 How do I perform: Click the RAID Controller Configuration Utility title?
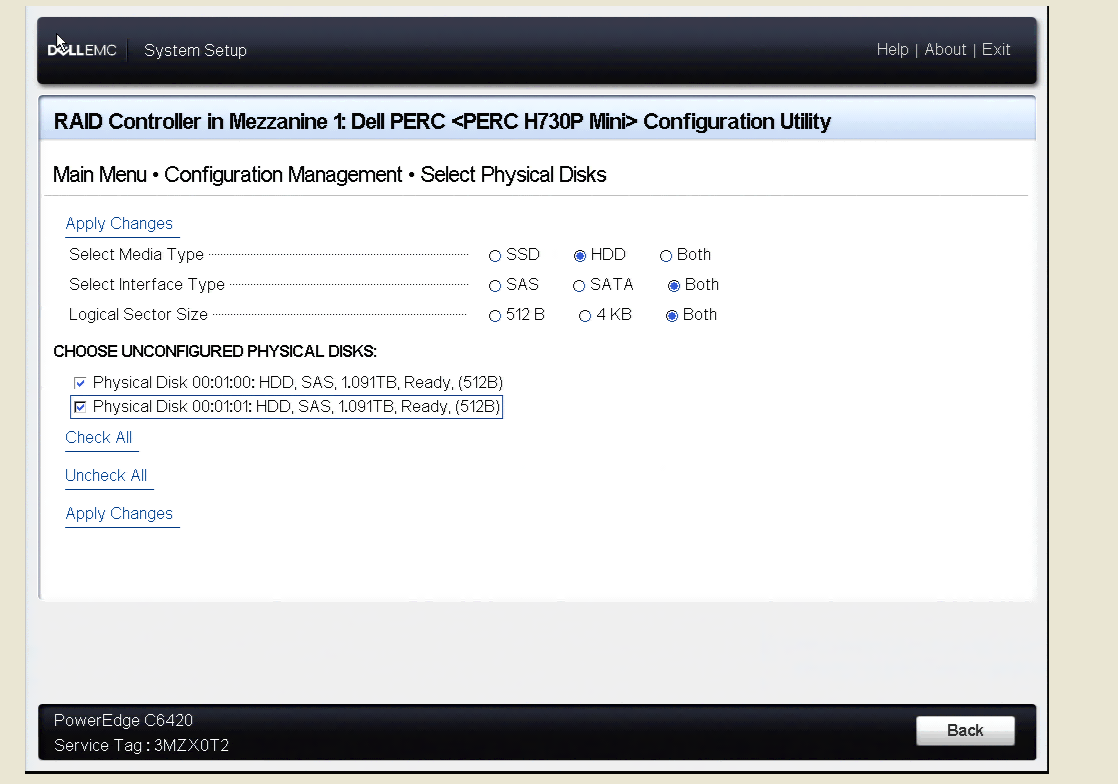click(x=442, y=122)
